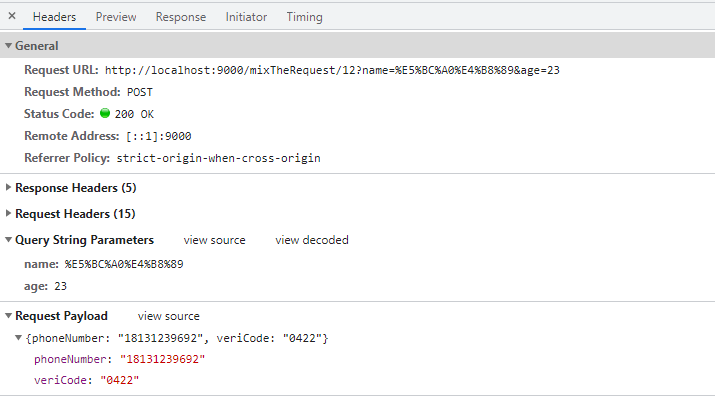This screenshot has height=414, width=715.
Task: Select the Headers tab
Action: point(54,17)
